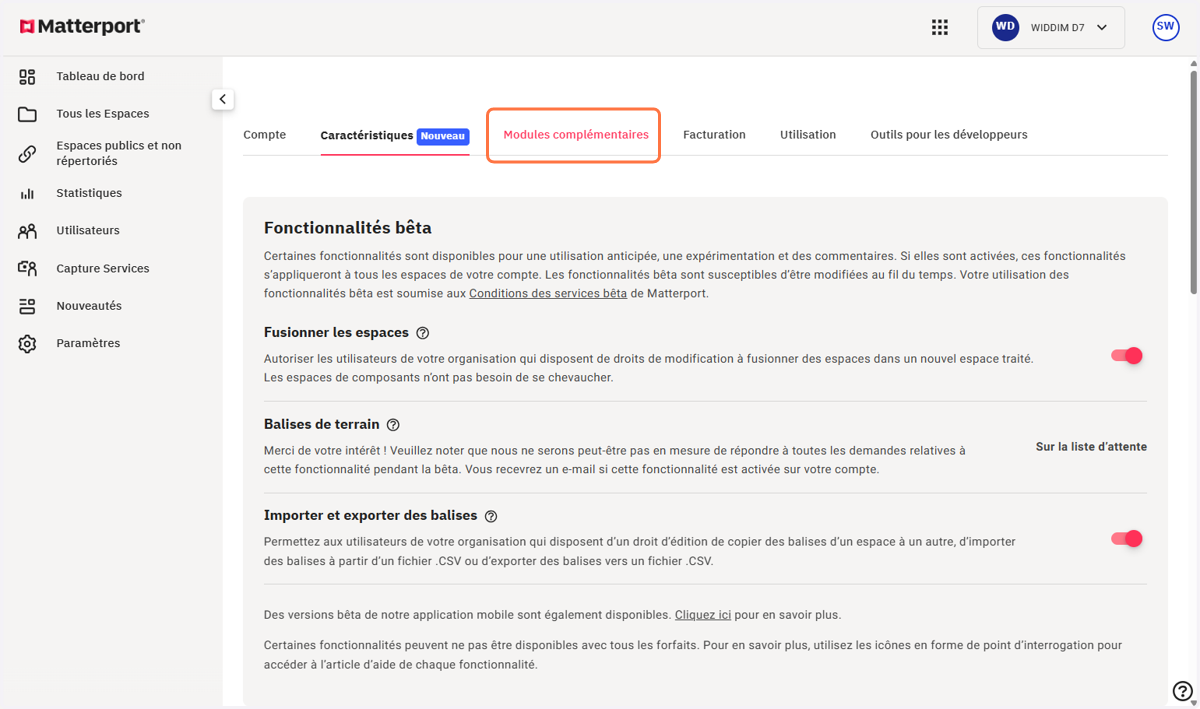Open help icon beside Importer et exporter des balises
The height and width of the screenshot is (709, 1200).
pos(490,517)
